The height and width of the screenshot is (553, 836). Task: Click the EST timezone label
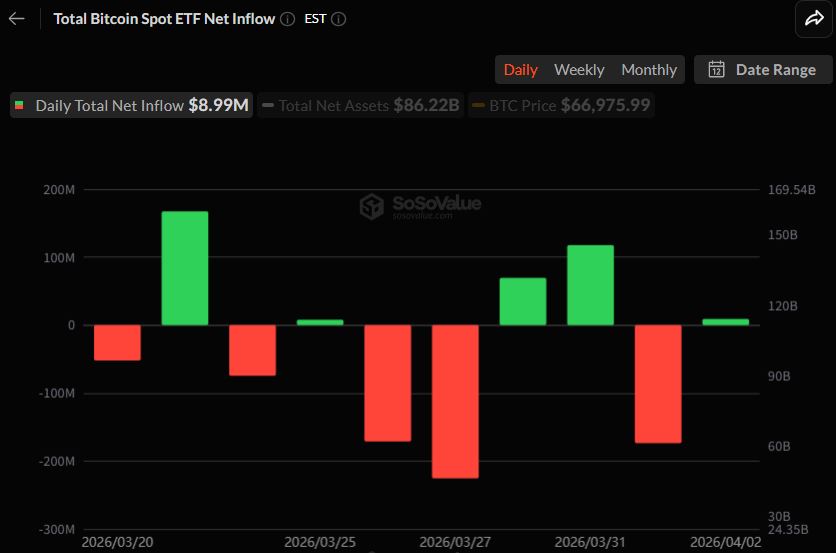point(315,19)
